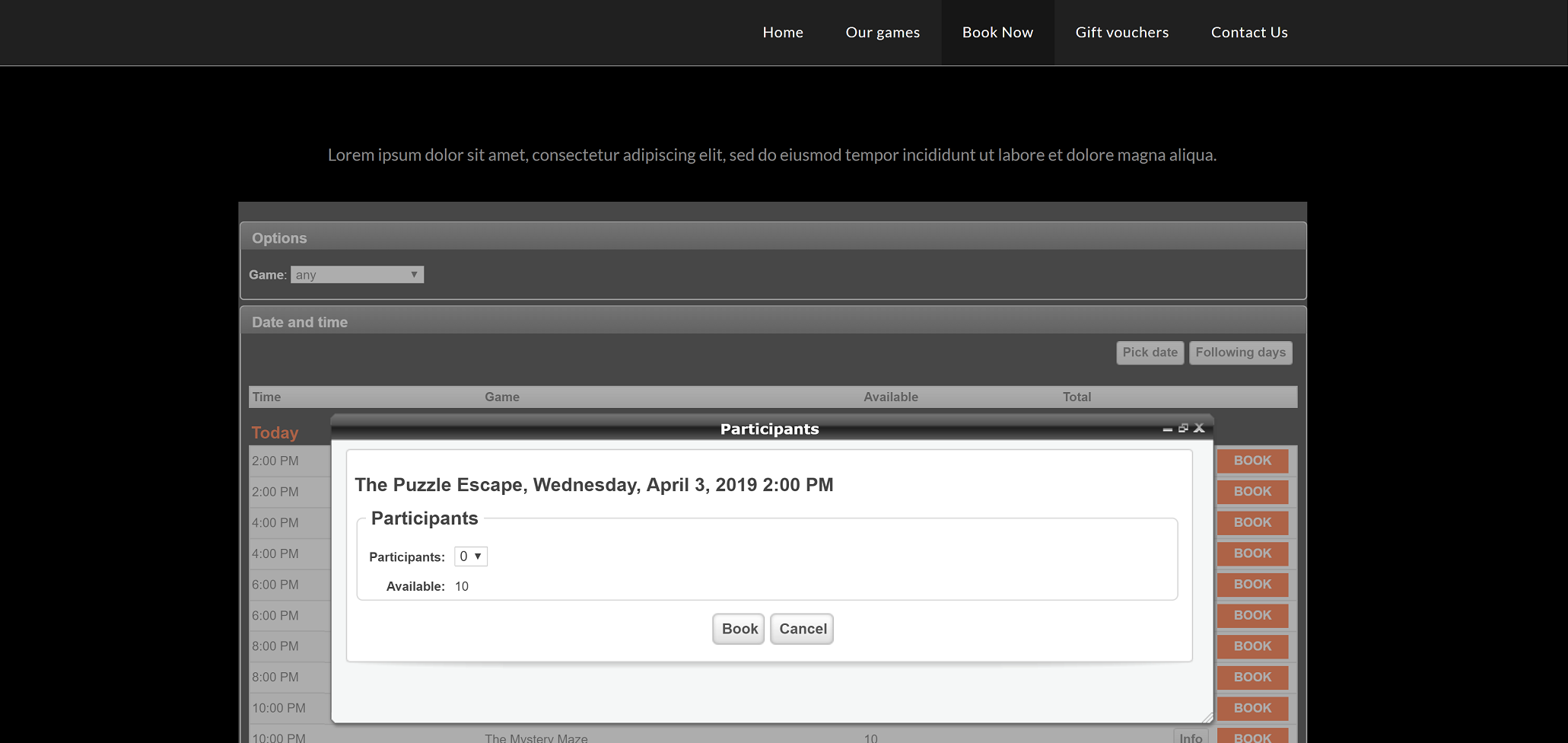Click the Participants dialog title bar
Image resolution: width=1568 pixels, height=743 pixels.
769,429
